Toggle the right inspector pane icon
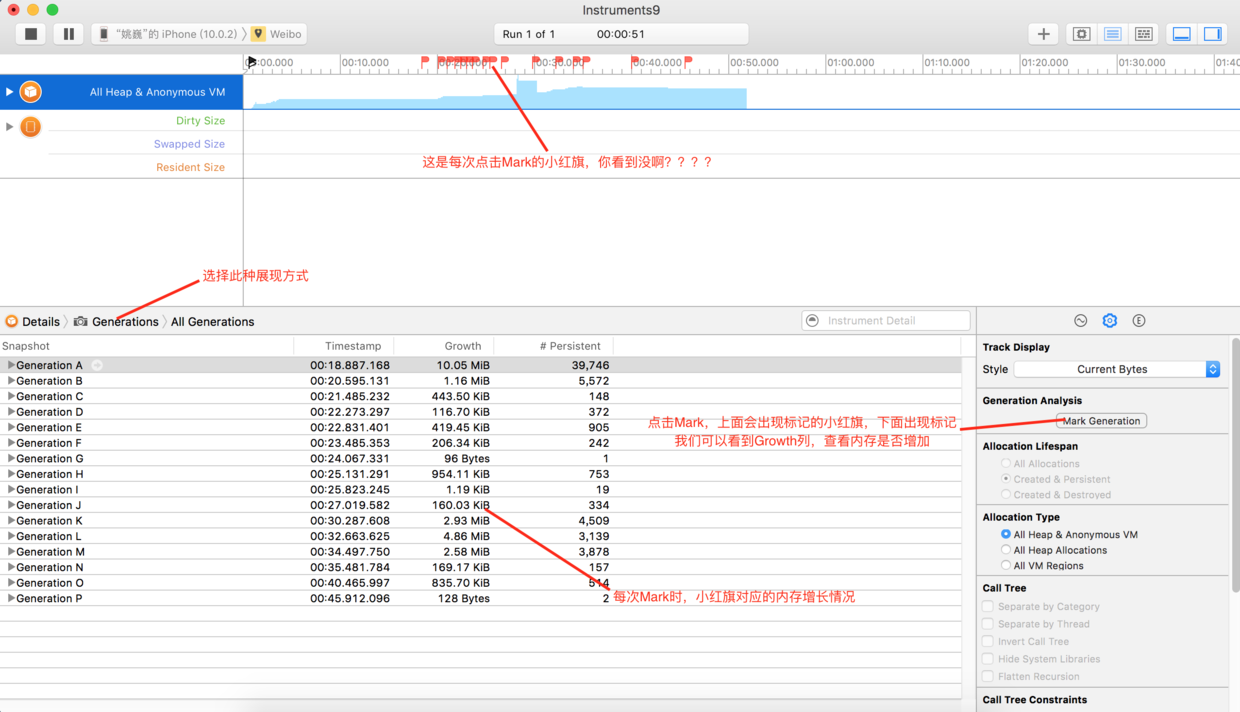This screenshot has width=1240, height=712. tap(1211, 33)
